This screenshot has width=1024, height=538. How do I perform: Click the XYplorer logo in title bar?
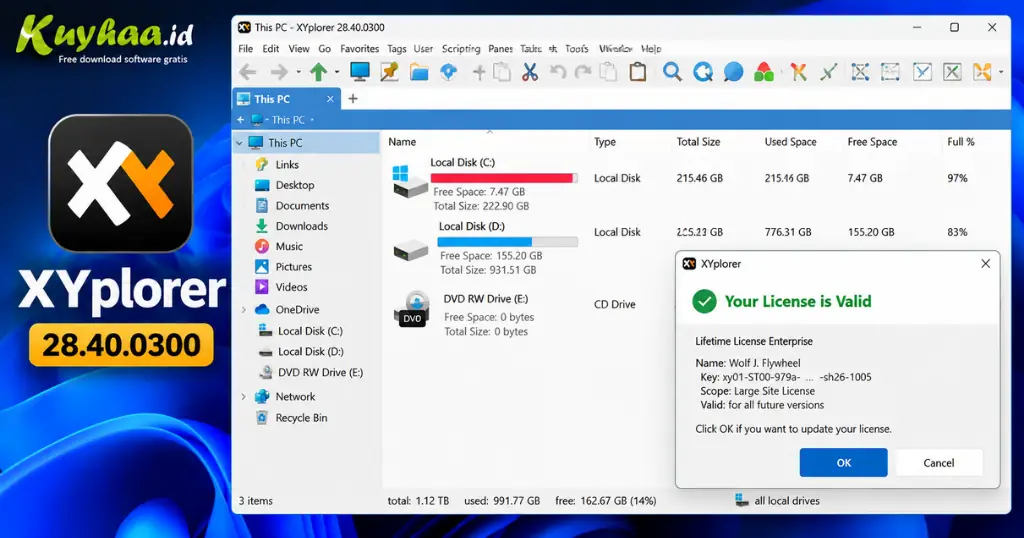point(244,27)
